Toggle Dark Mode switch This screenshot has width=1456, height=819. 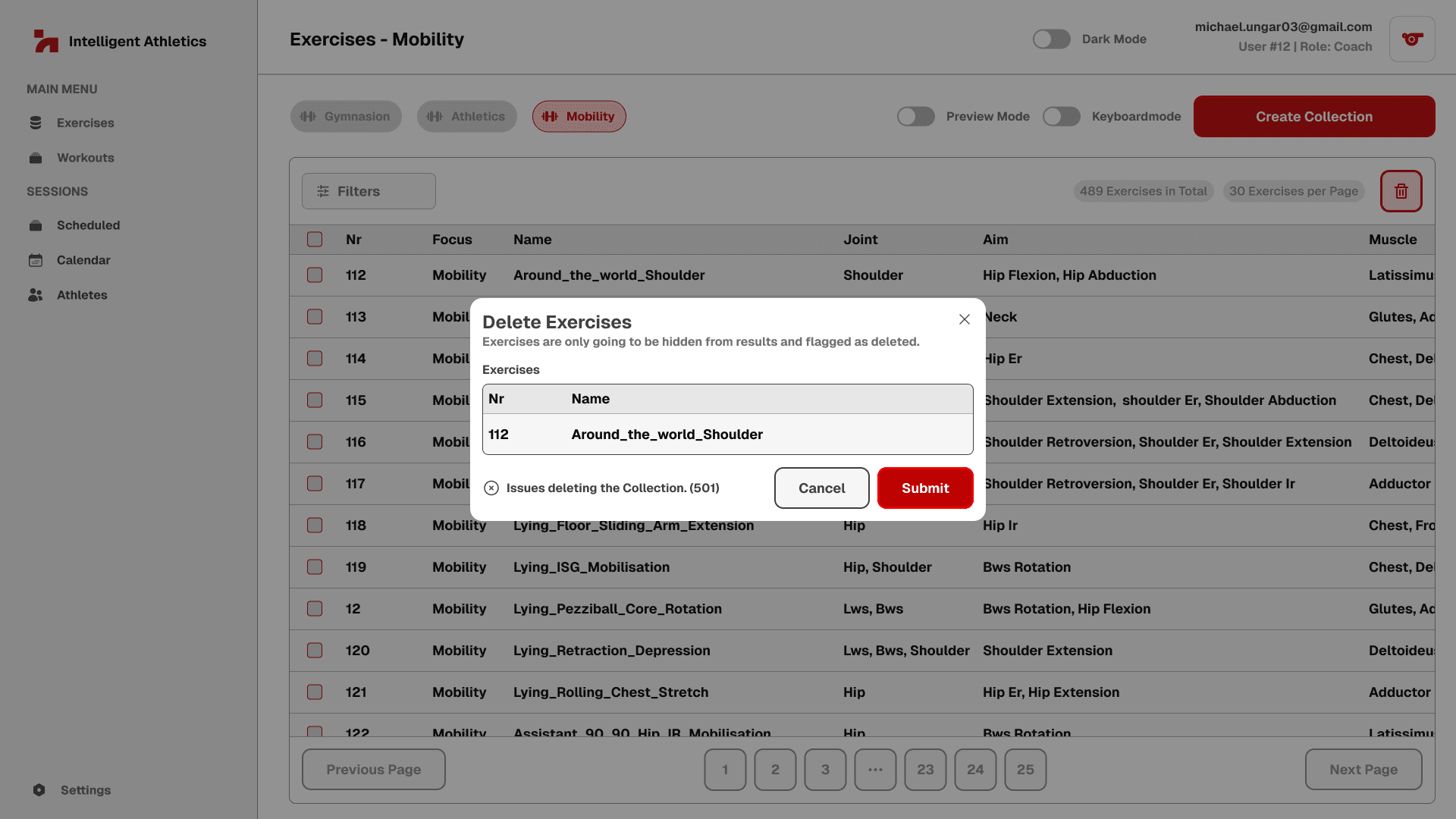point(1051,39)
